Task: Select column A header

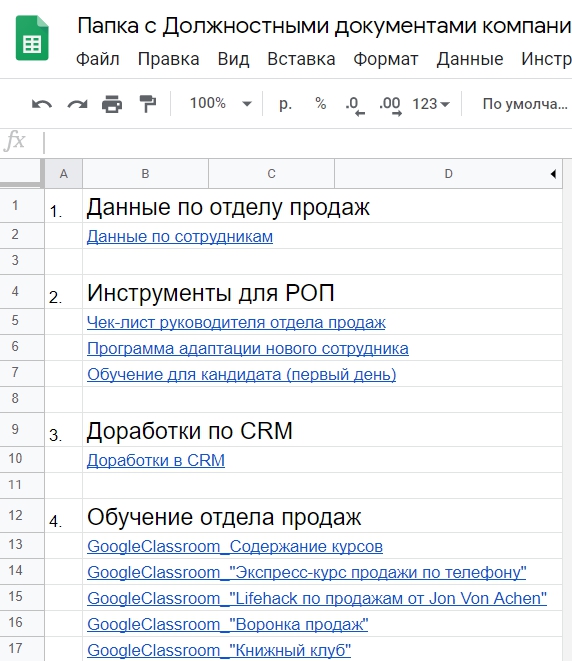Action: [64, 174]
